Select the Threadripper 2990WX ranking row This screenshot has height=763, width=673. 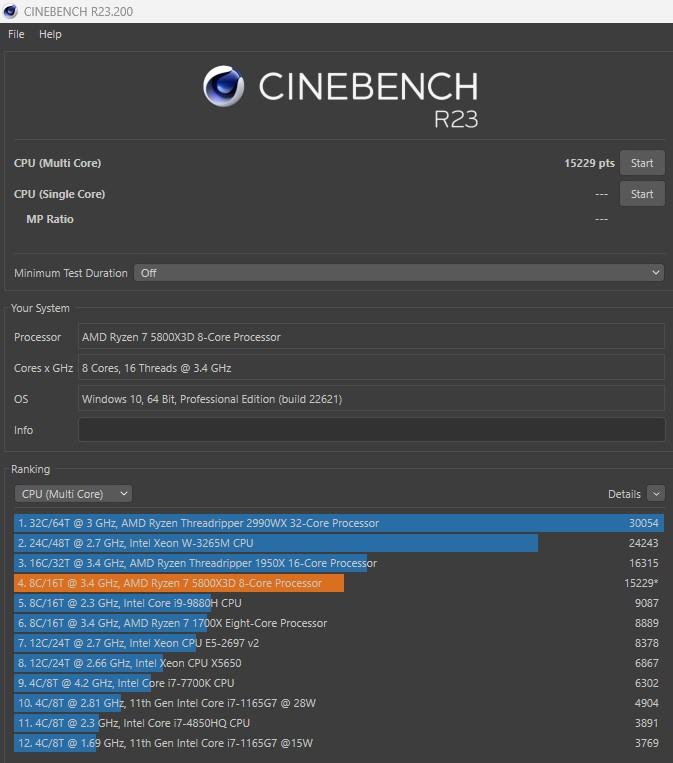coord(339,523)
